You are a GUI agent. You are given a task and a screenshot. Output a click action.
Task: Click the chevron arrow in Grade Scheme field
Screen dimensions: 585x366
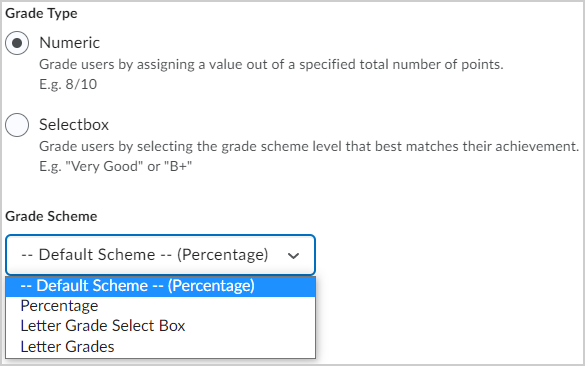(x=294, y=256)
